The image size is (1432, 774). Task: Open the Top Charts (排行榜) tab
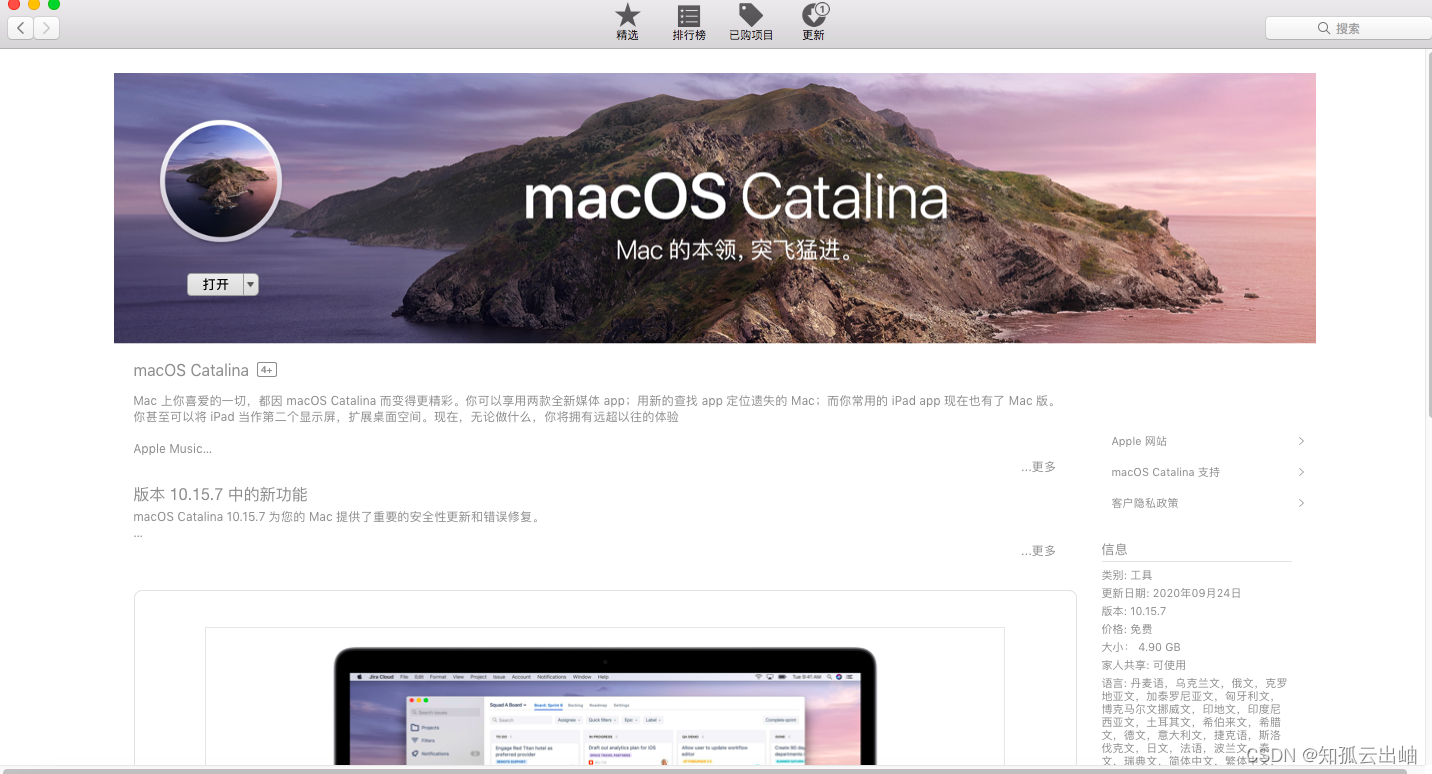coord(689,22)
